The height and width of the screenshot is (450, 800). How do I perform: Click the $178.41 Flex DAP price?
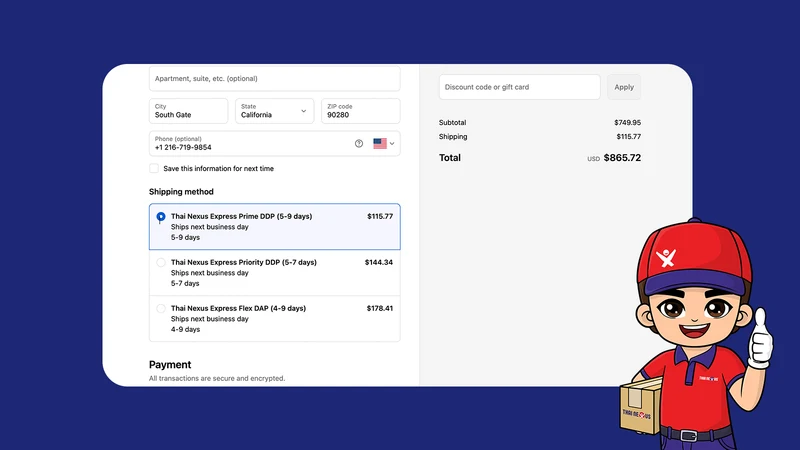tap(380, 308)
